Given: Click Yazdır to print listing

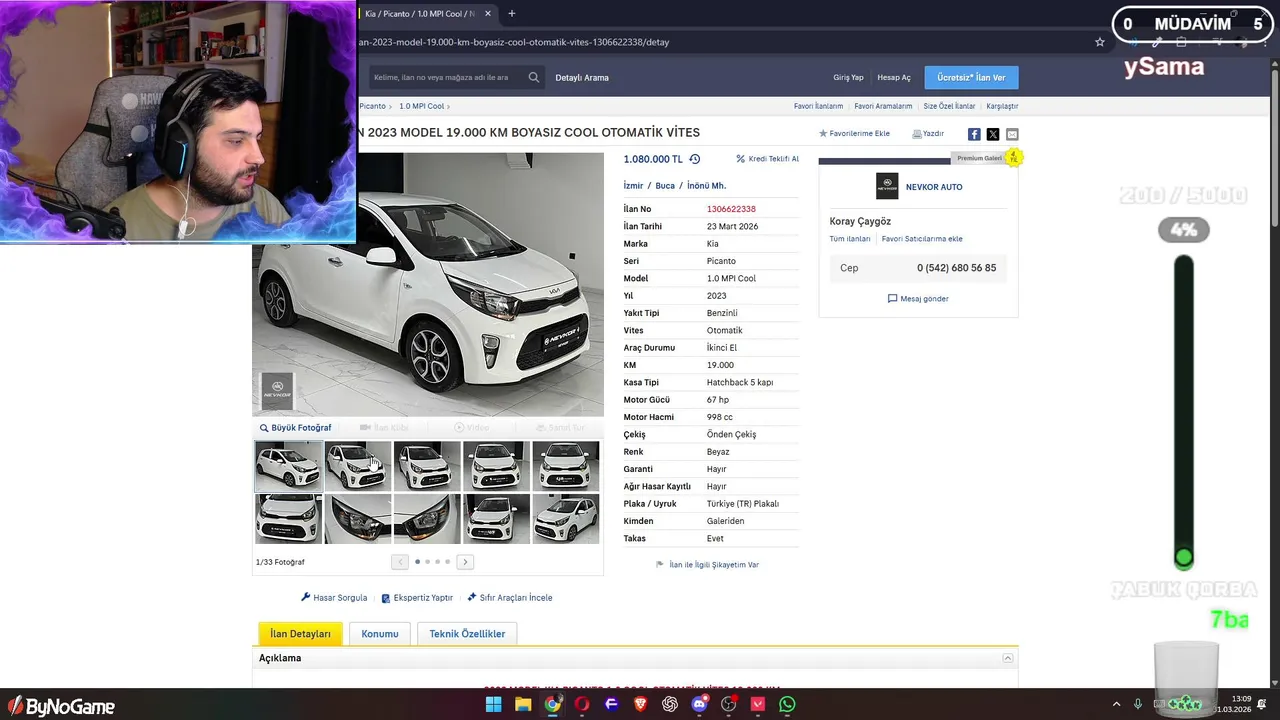Looking at the screenshot, I should pyautogui.click(x=928, y=134).
